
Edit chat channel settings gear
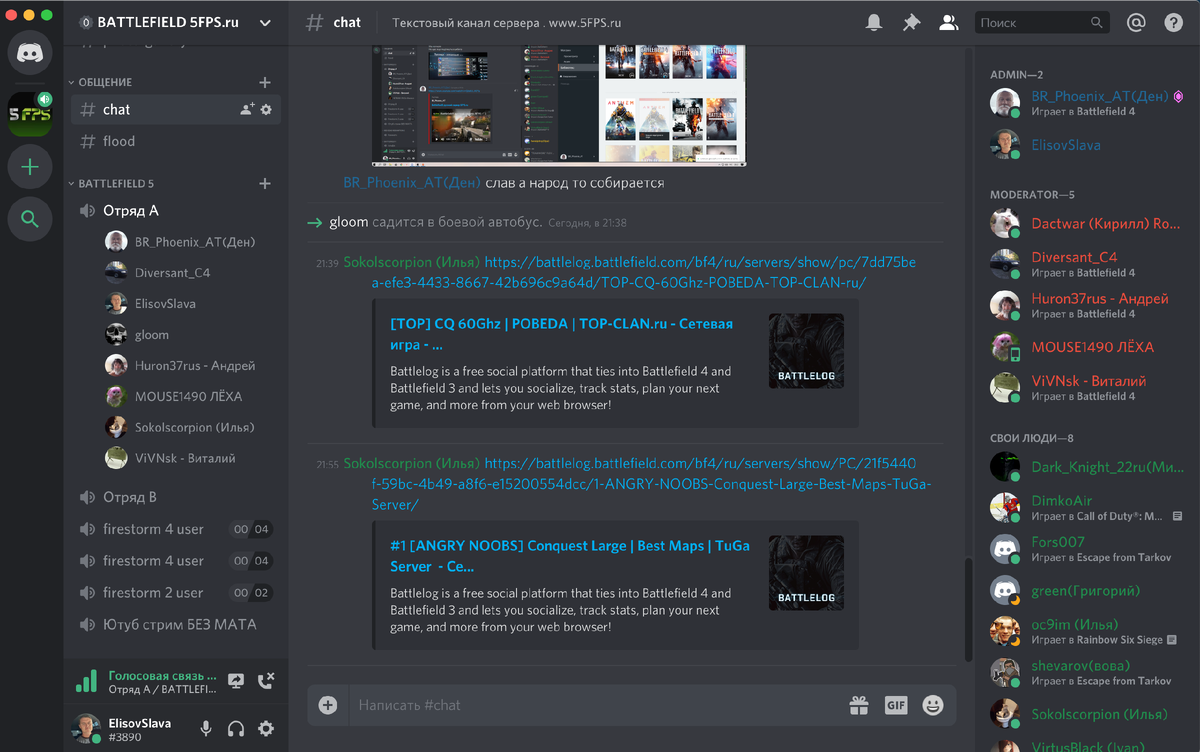click(x=266, y=110)
